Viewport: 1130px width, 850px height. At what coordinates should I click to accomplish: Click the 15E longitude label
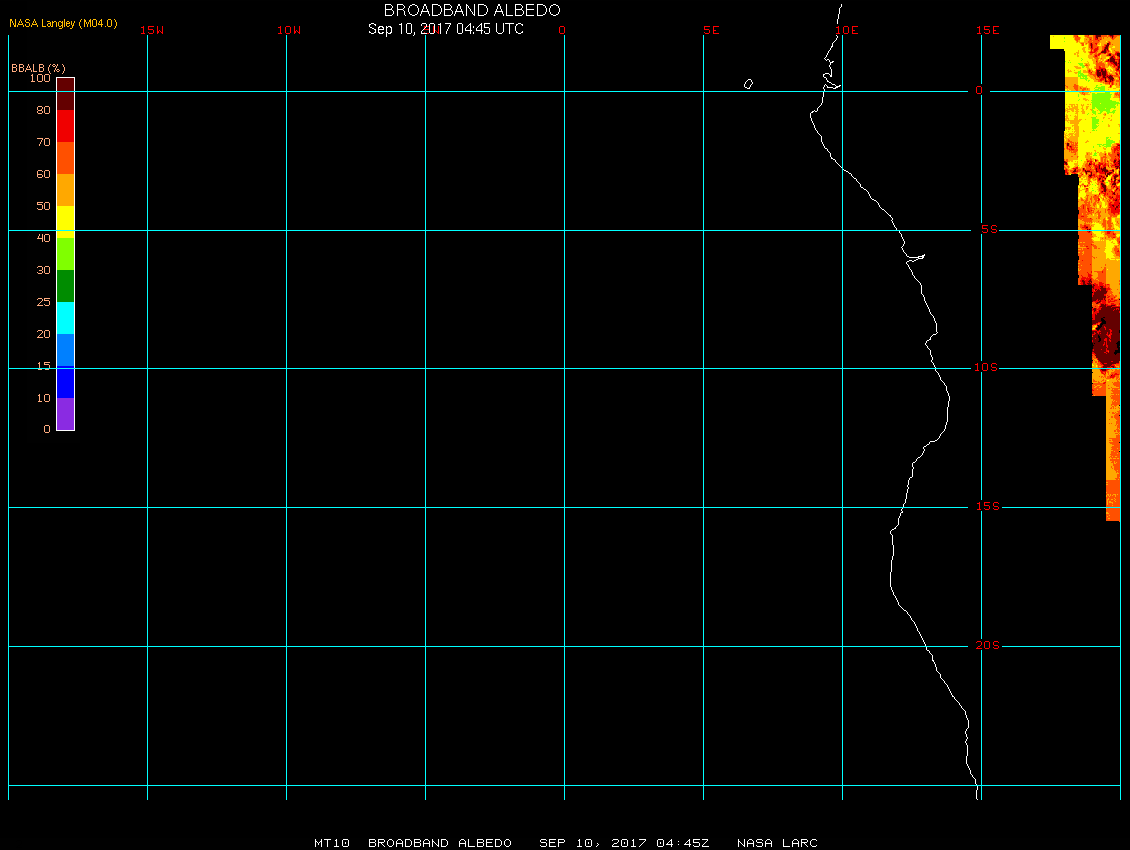point(987,30)
